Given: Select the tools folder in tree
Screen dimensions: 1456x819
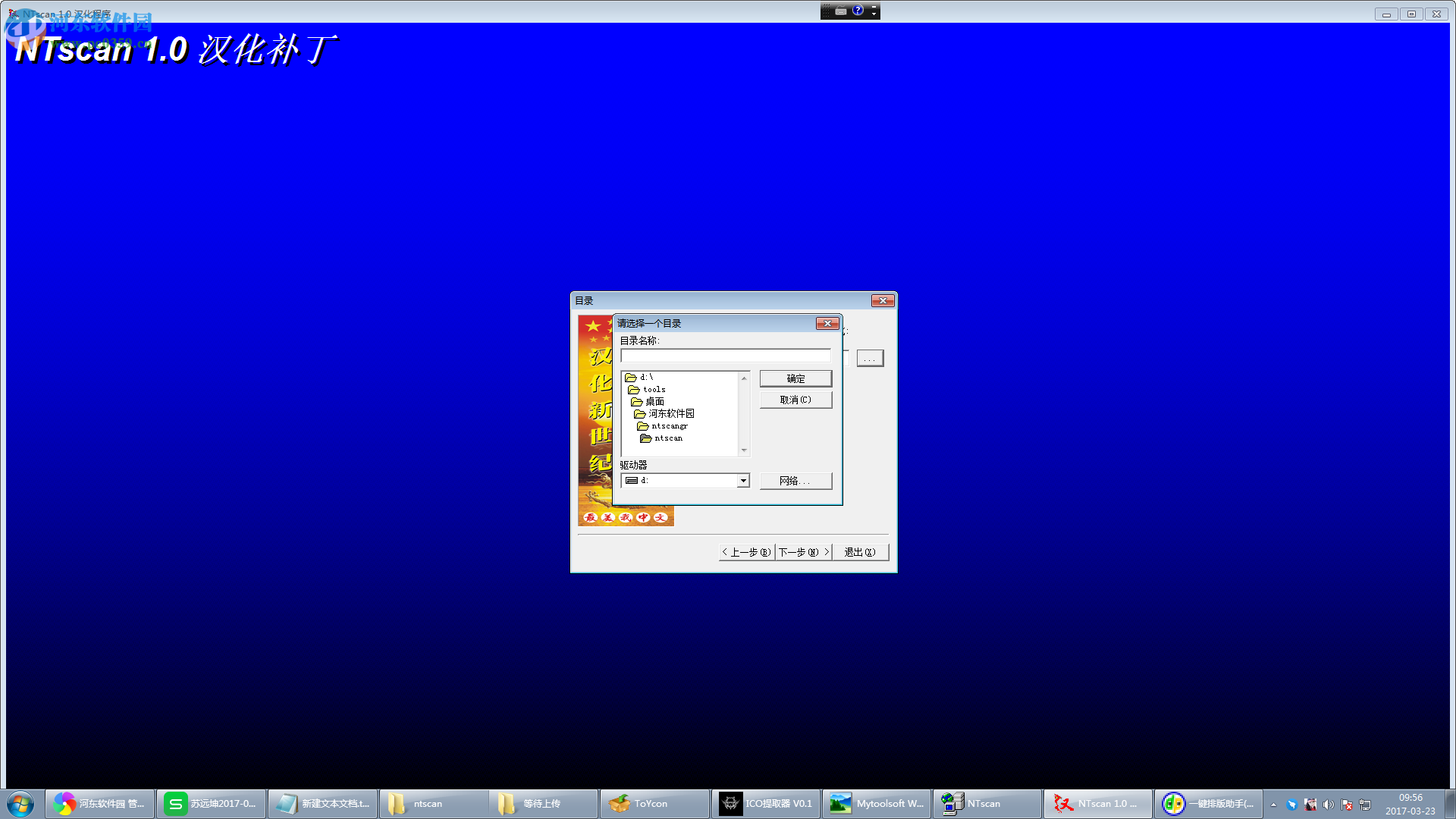Looking at the screenshot, I should pos(653,389).
